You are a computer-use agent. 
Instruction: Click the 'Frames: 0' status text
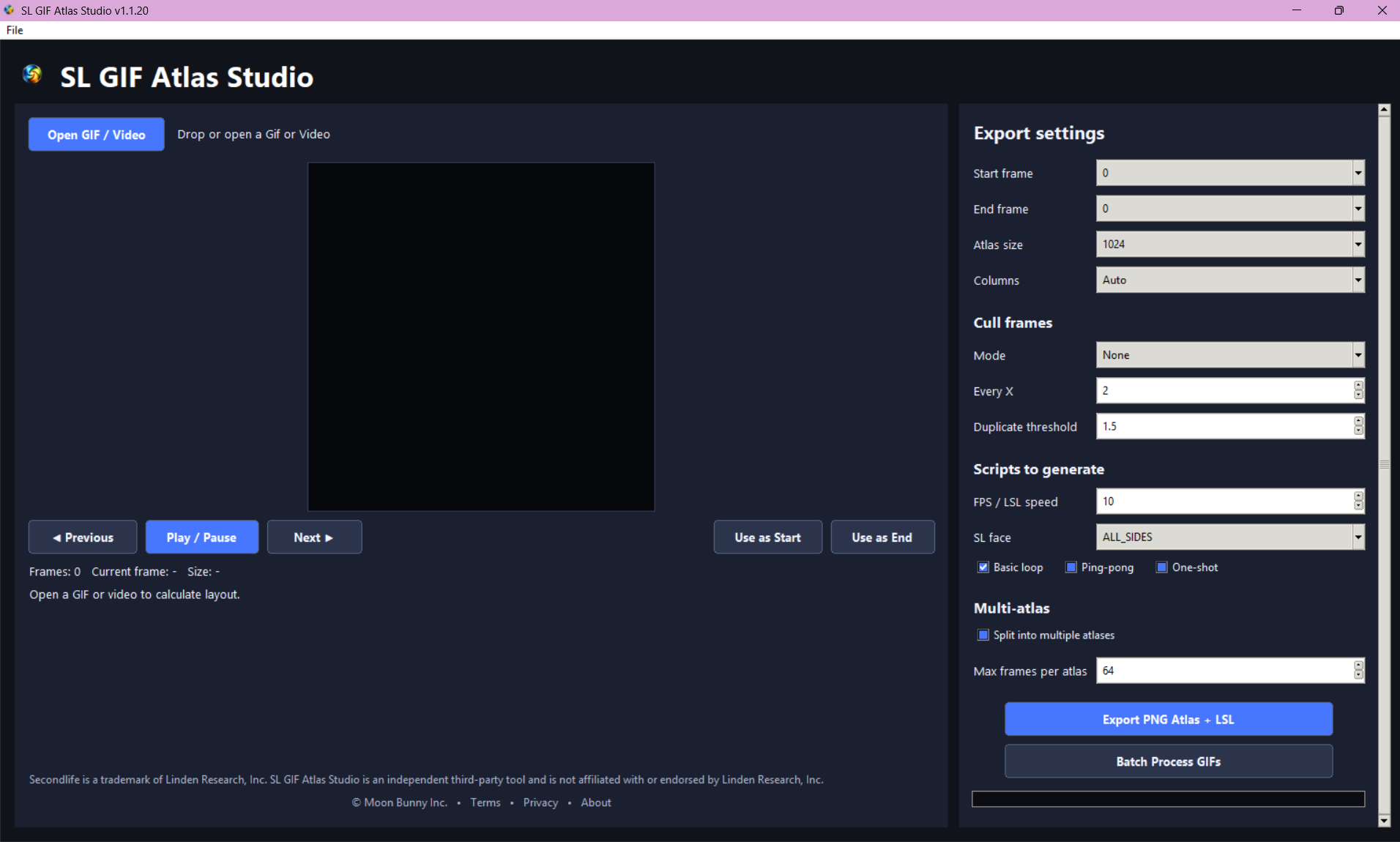pyautogui.click(x=55, y=572)
